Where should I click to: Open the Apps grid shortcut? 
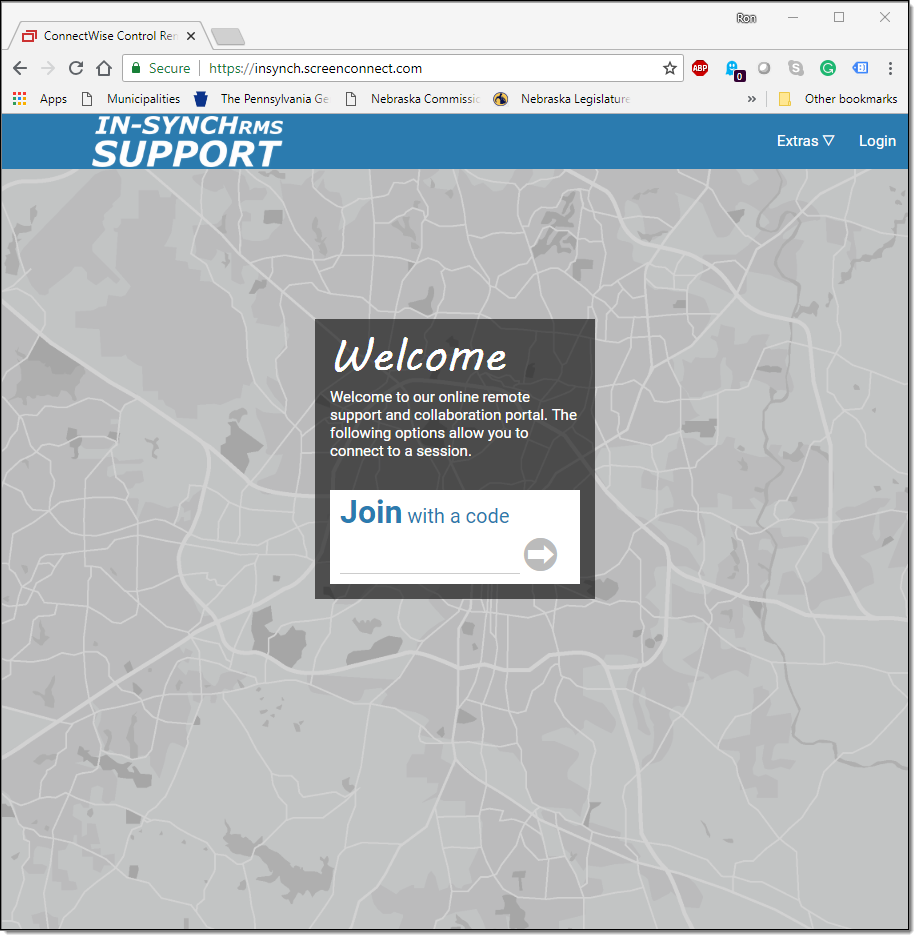click(x=40, y=99)
